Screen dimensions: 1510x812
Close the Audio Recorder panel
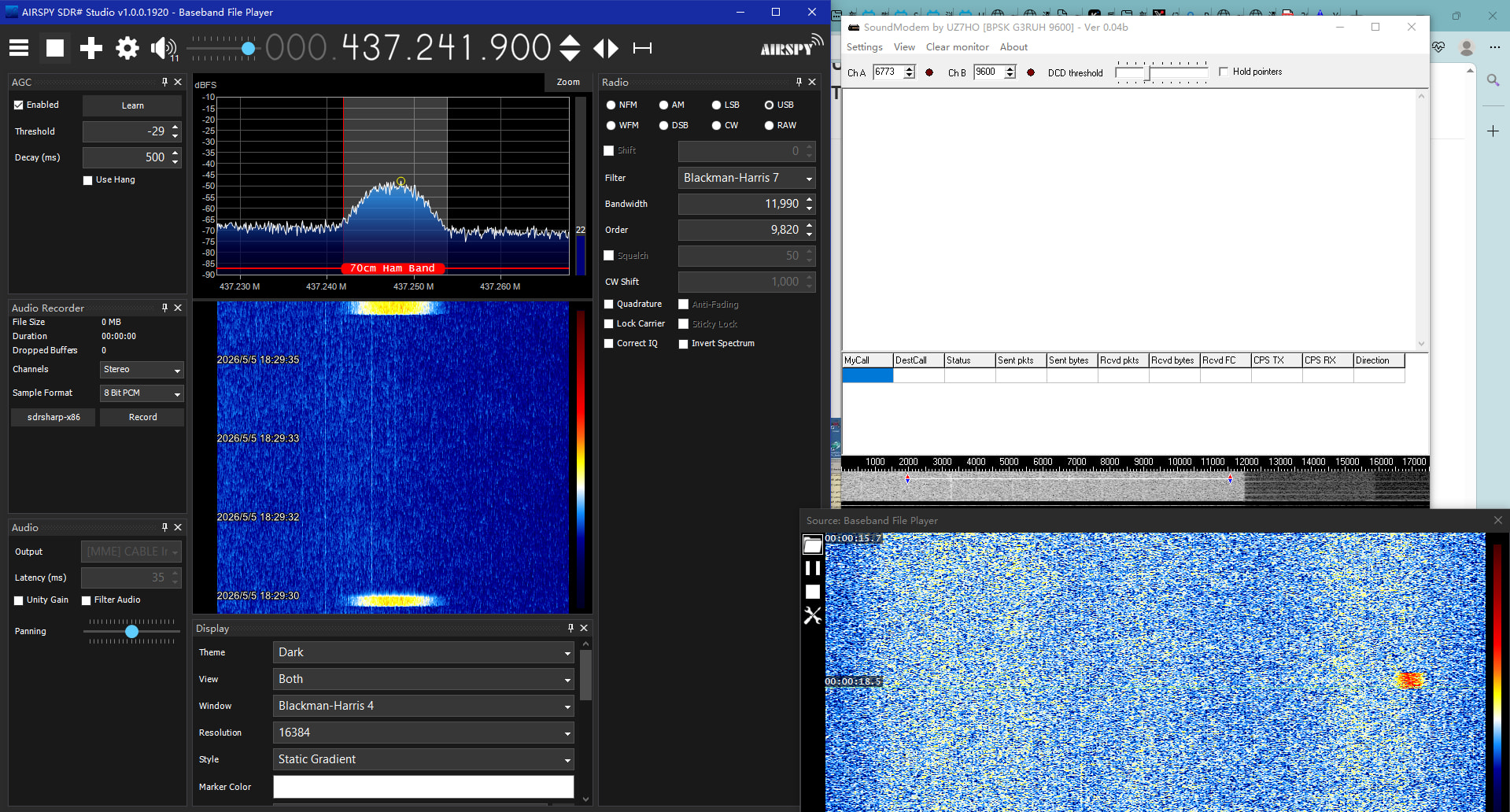(x=178, y=308)
